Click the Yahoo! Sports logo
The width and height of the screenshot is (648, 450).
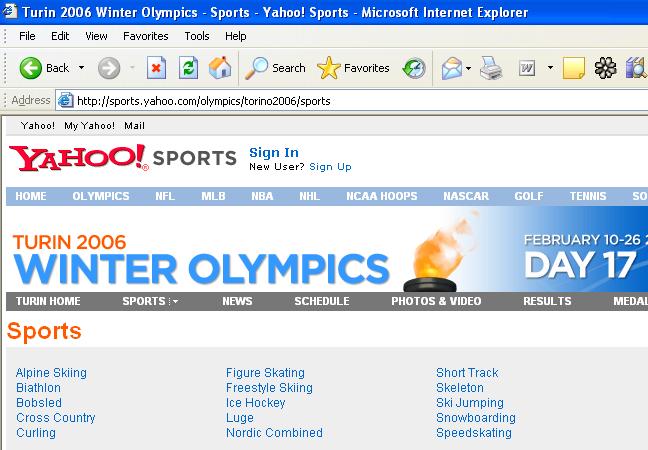pyautogui.click(x=123, y=158)
